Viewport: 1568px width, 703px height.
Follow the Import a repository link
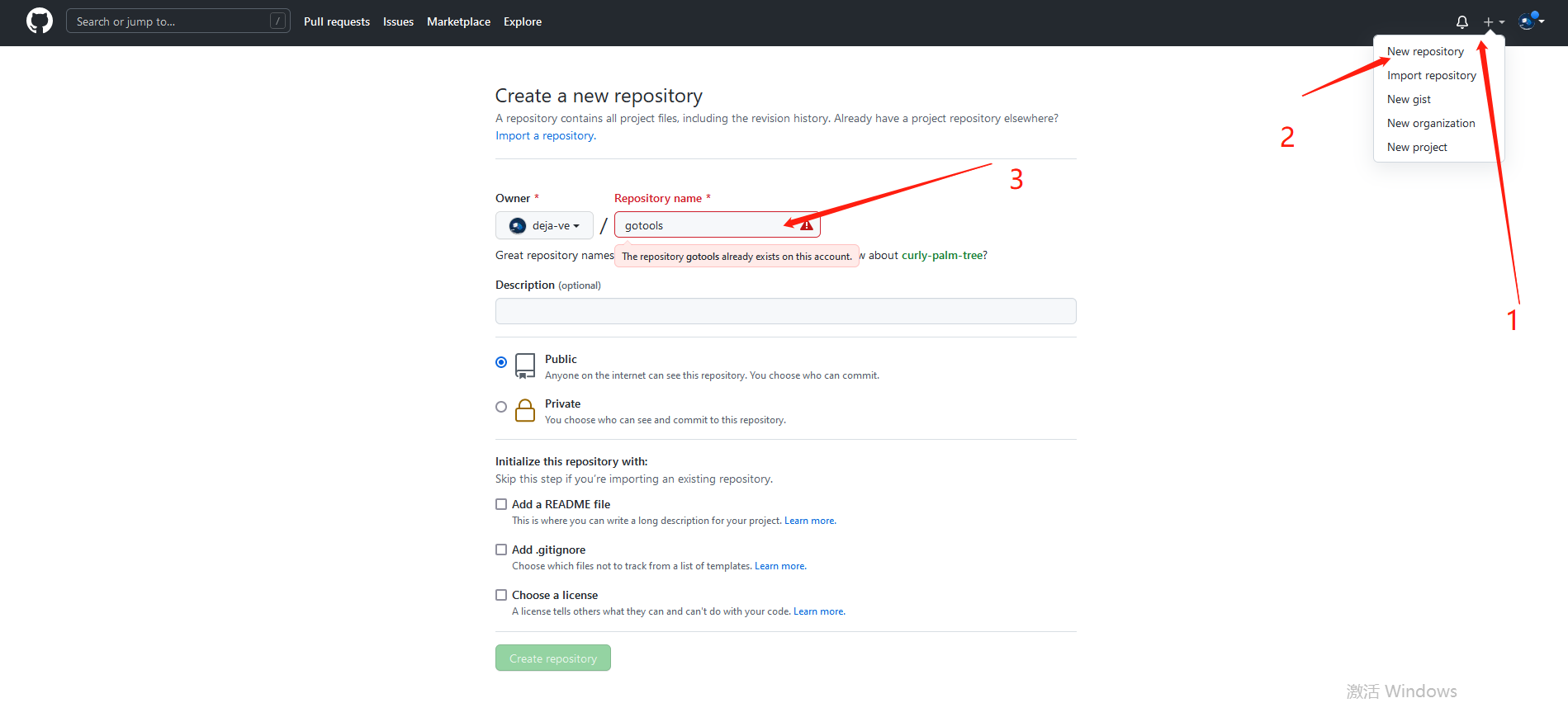point(545,135)
